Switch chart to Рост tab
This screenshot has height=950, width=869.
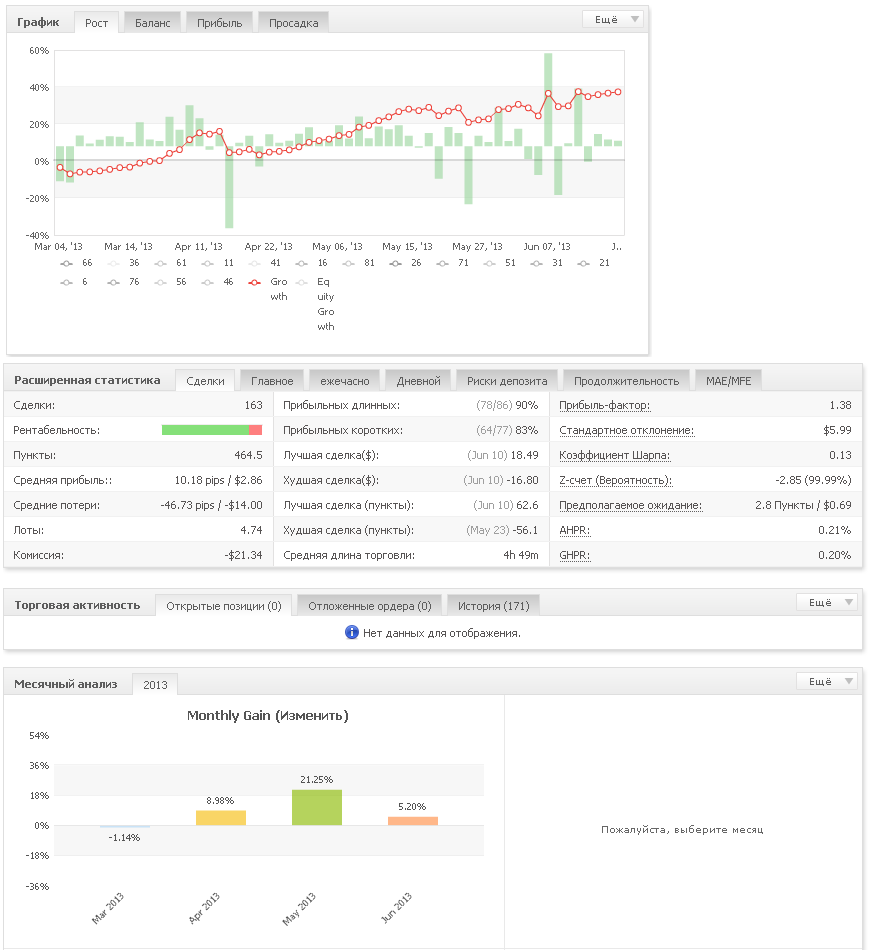coord(96,22)
